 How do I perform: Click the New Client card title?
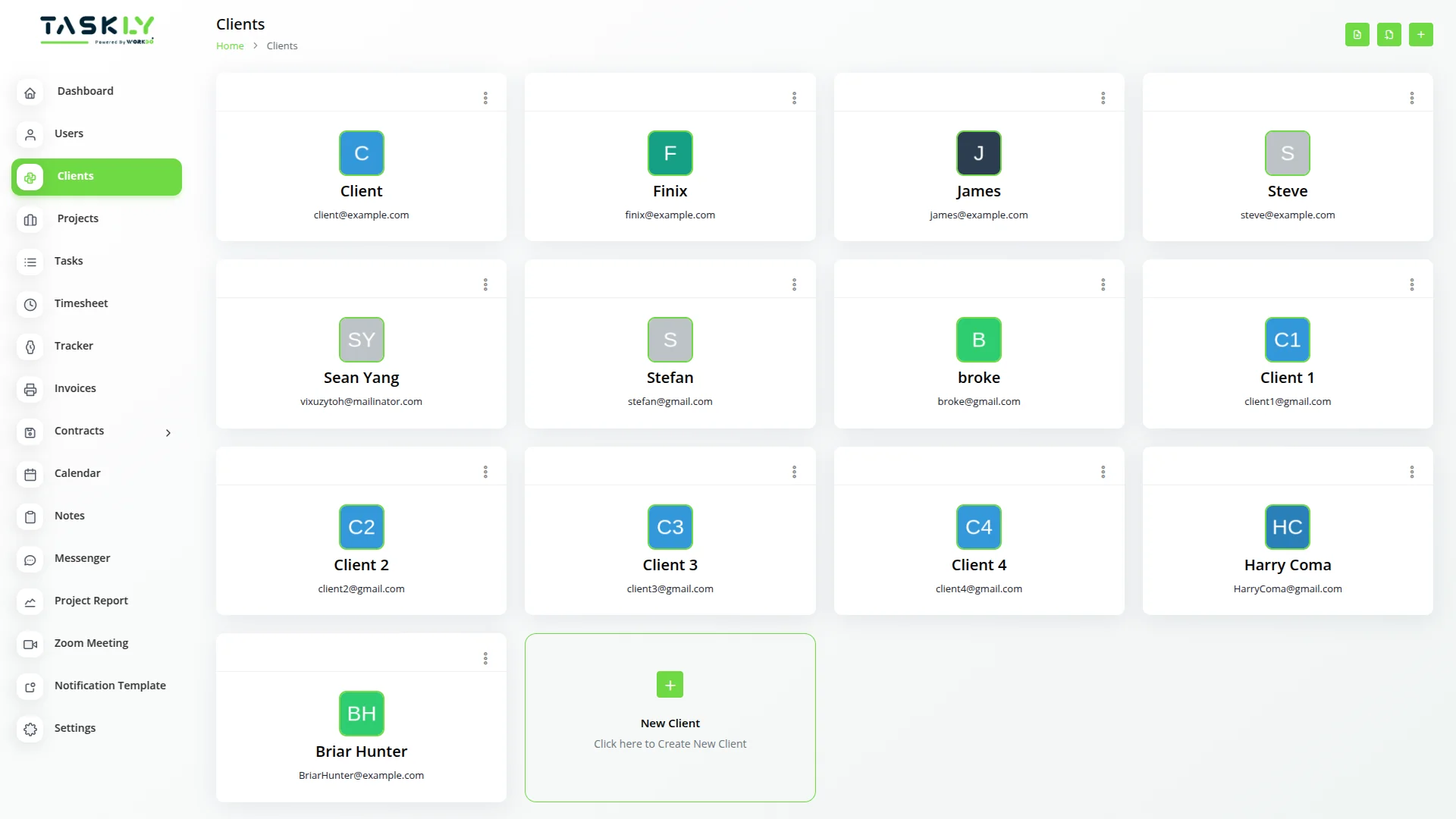point(670,723)
